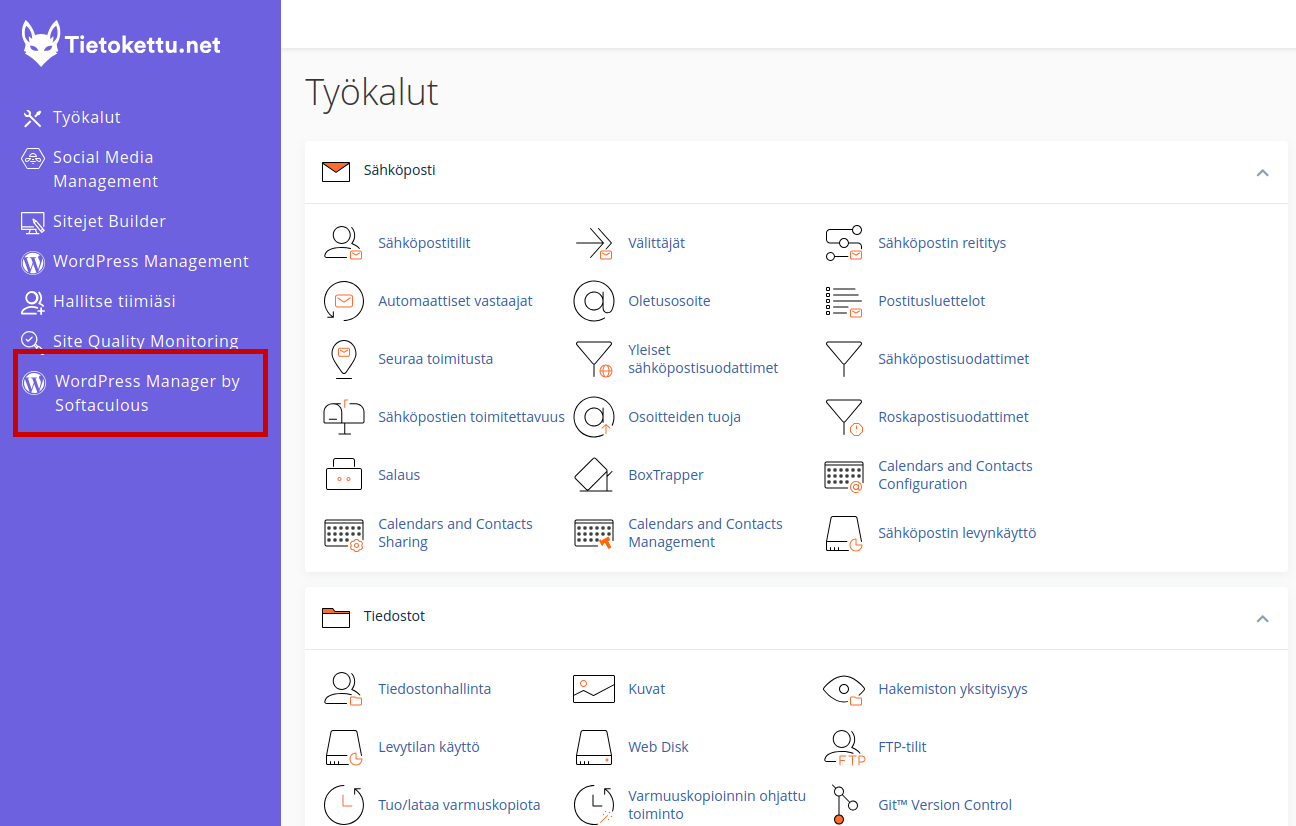Click the Hakemiston yksityisyys eye icon
The width and height of the screenshot is (1296, 826).
(843, 689)
